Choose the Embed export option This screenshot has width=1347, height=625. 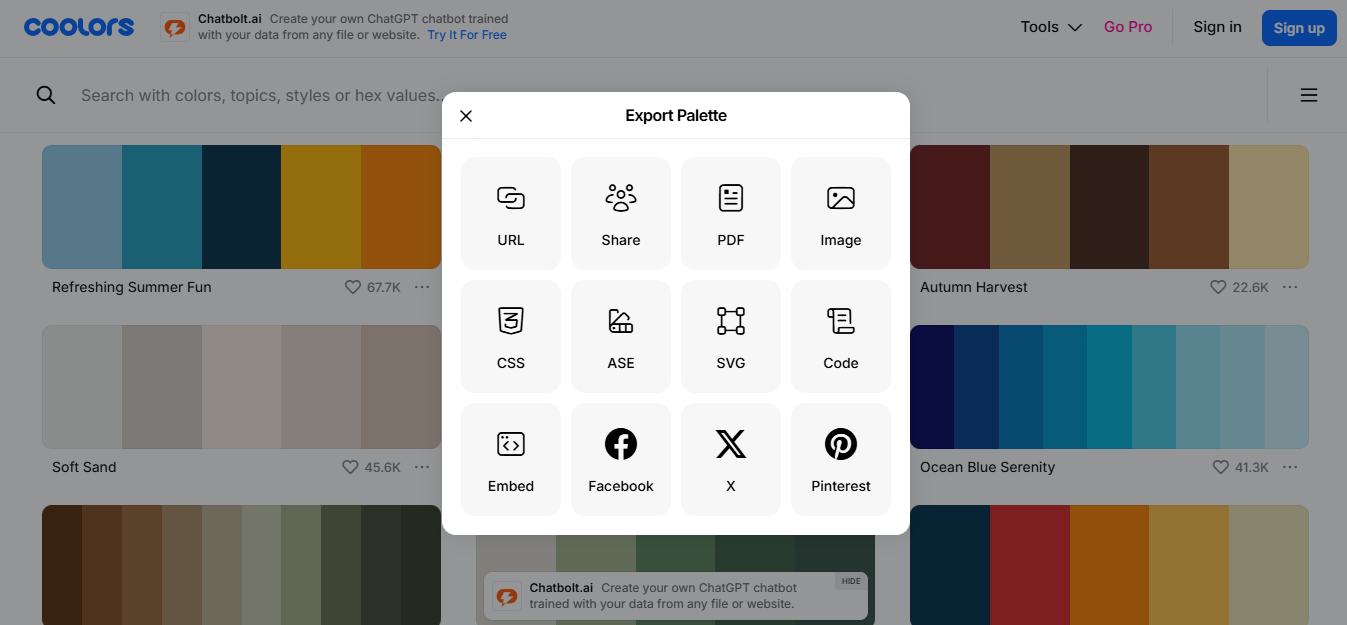click(511, 459)
